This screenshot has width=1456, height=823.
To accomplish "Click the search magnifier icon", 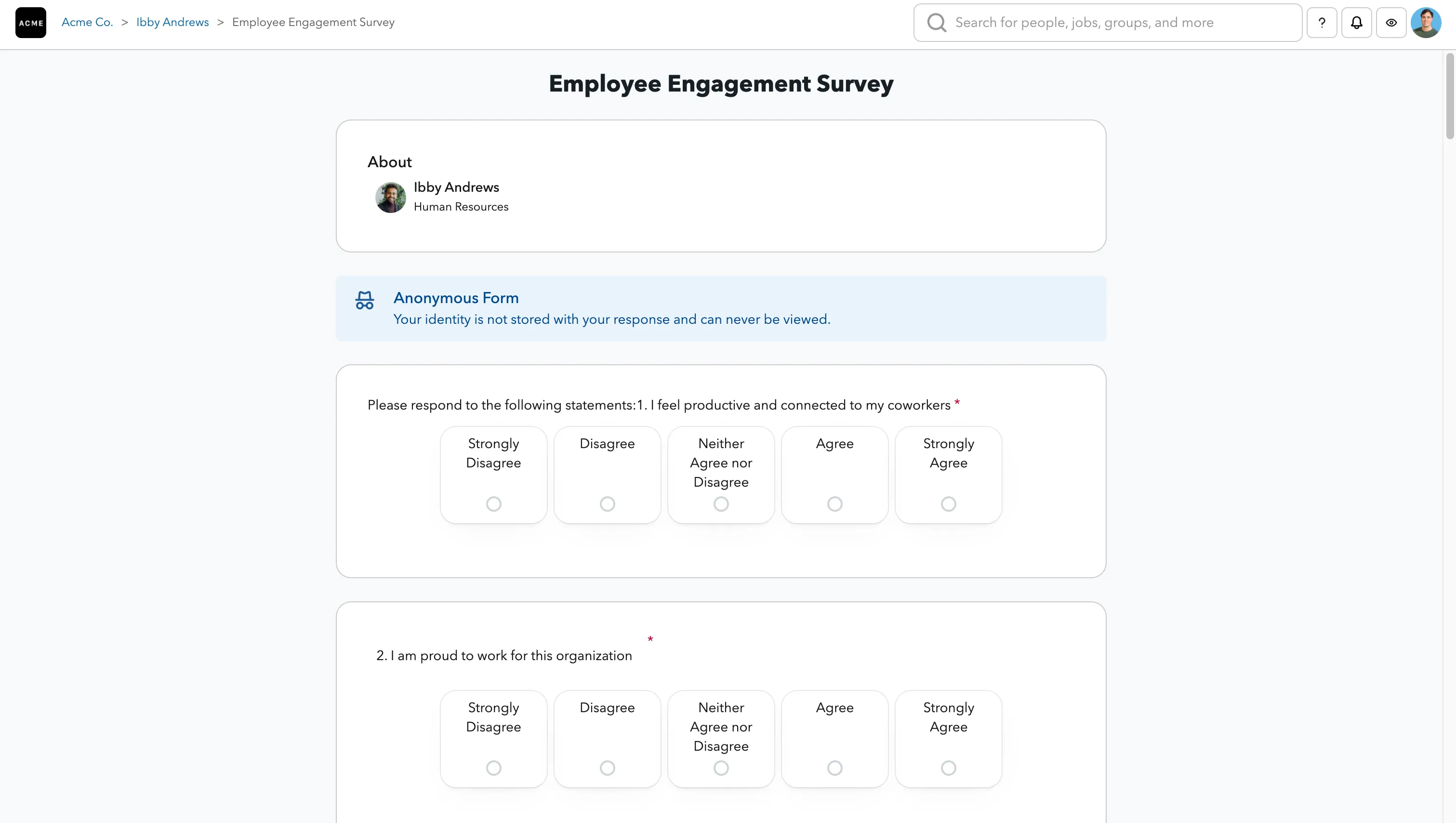I will point(937,23).
